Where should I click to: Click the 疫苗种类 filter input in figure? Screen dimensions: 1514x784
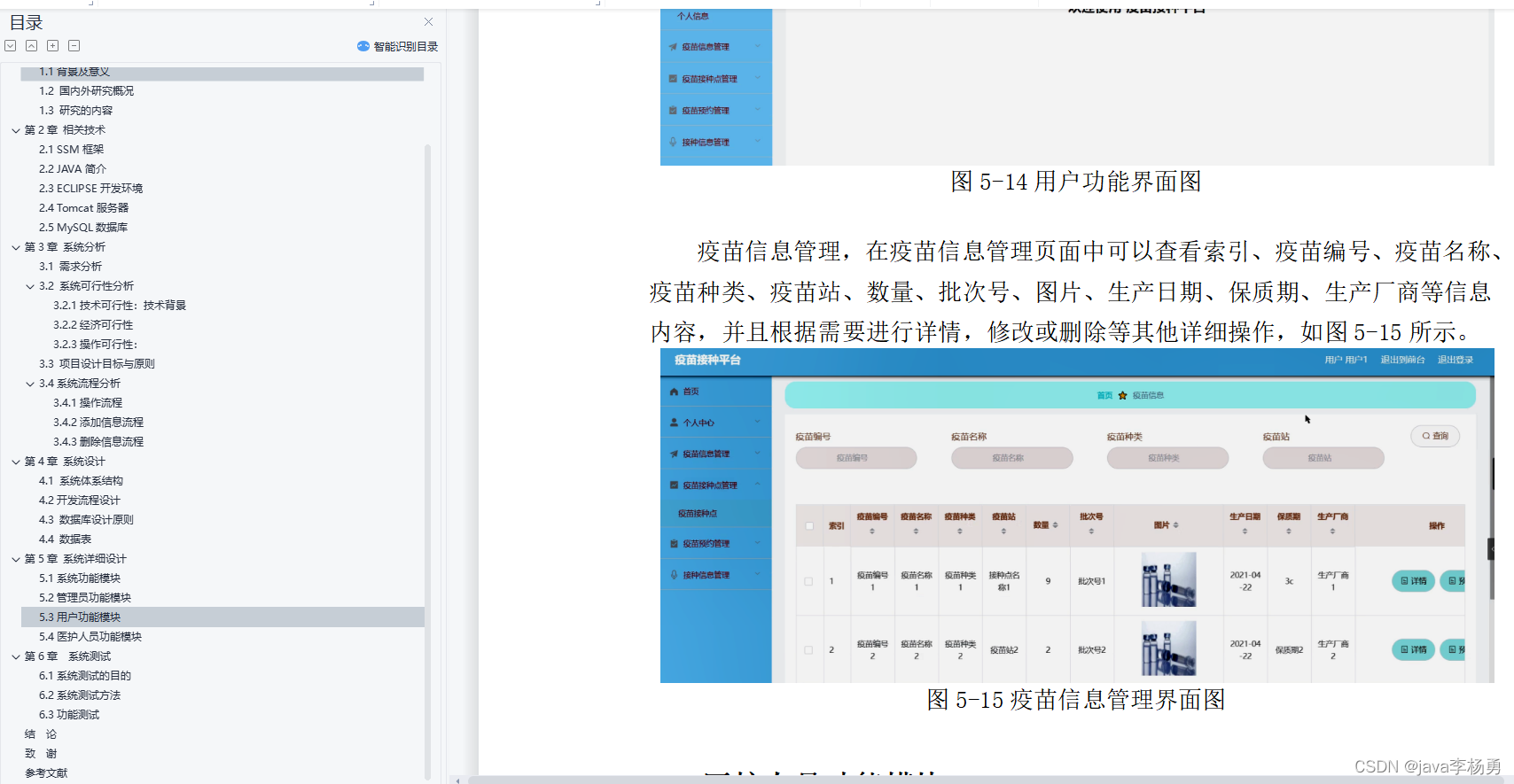(x=1167, y=458)
